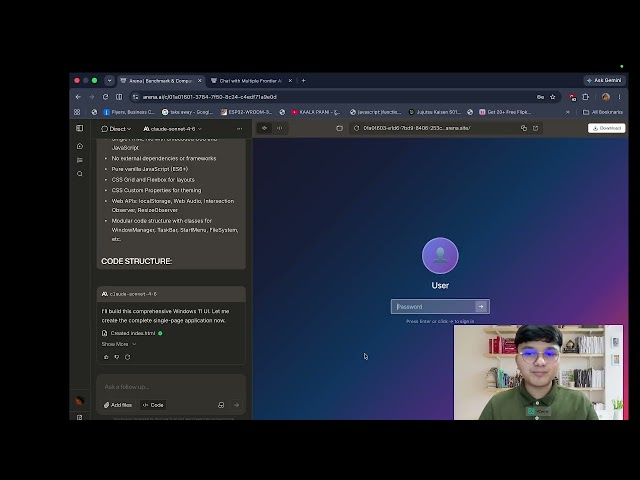Click the Download button
This screenshot has height=480, width=640.
click(x=606, y=128)
